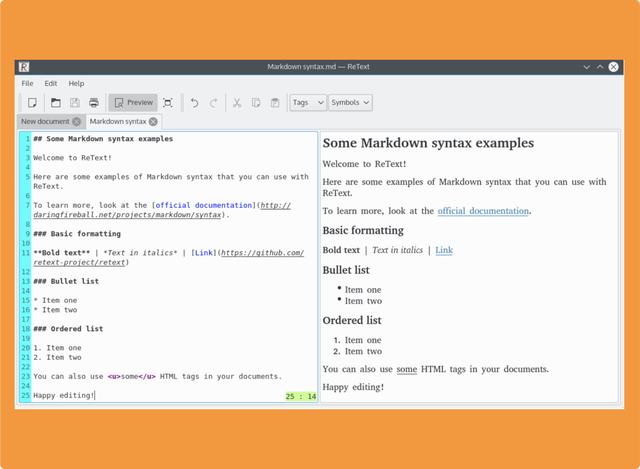Screen dimensions: 640x469
Task: Click 'Welcome to ReText!' in the editor
Action: tap(72, 158)
